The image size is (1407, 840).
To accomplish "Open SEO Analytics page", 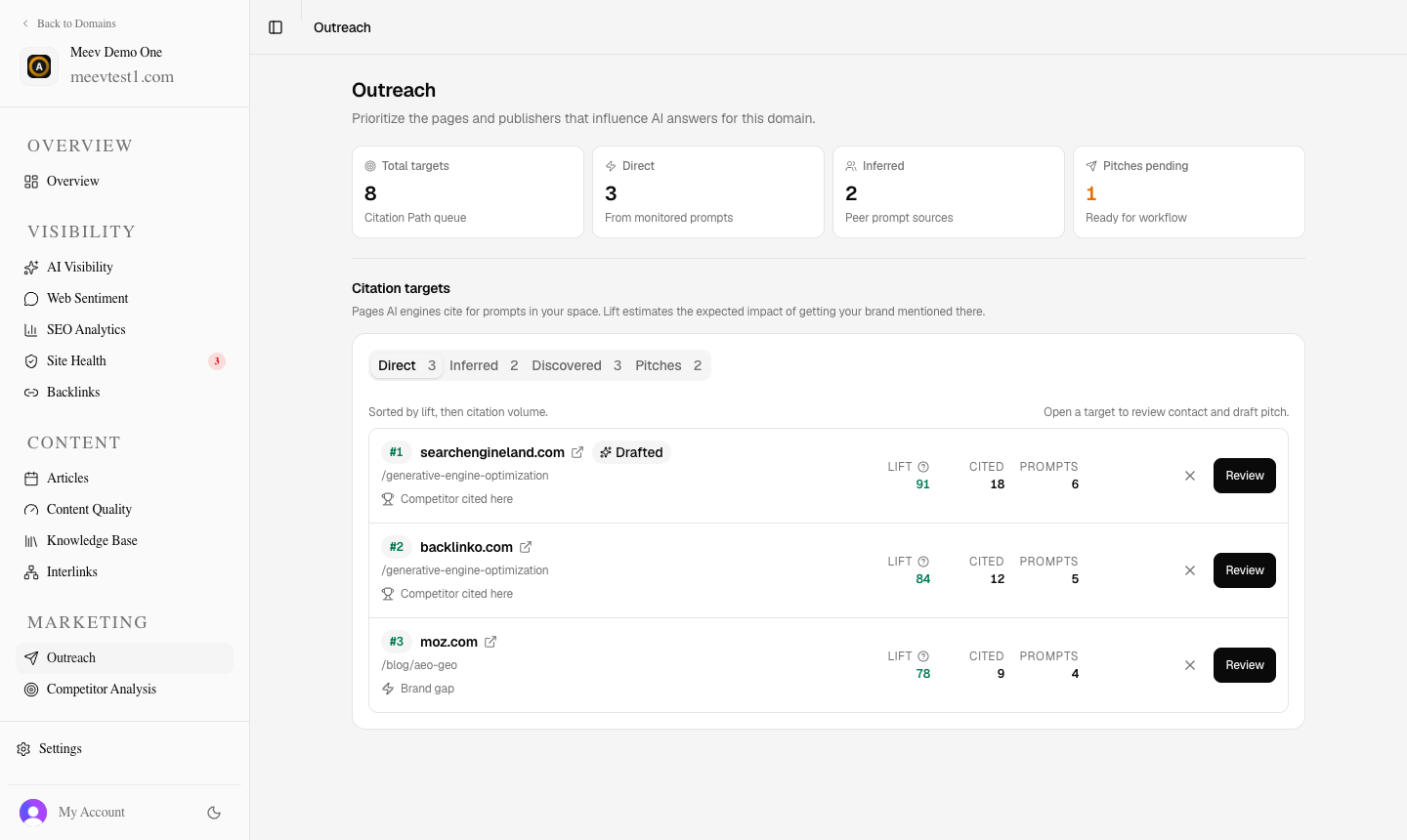I will pyautogui.click(x=125, y=330).
